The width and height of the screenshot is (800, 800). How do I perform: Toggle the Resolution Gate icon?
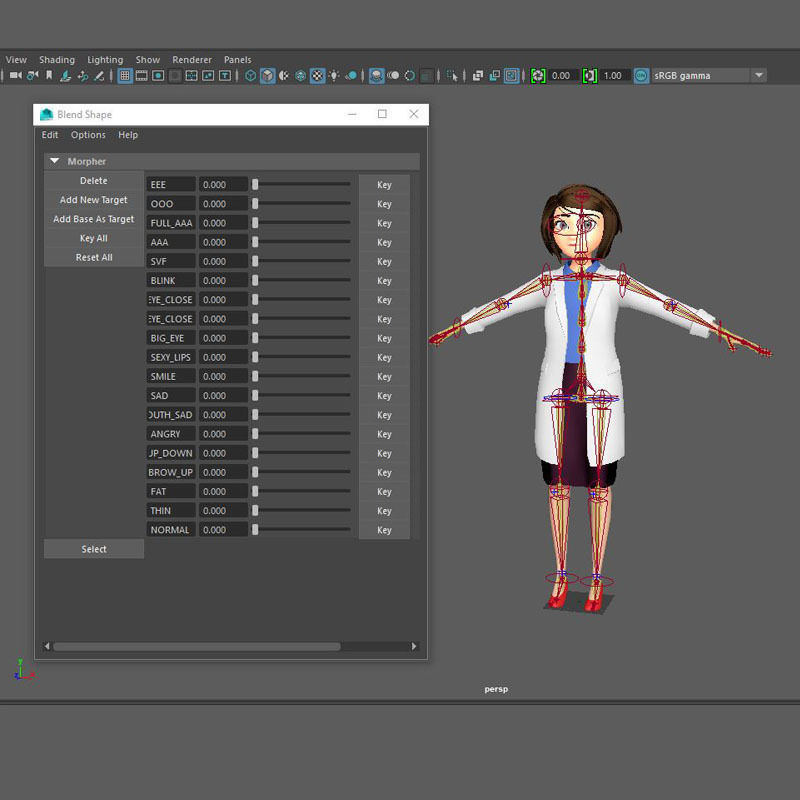point(158,76)
